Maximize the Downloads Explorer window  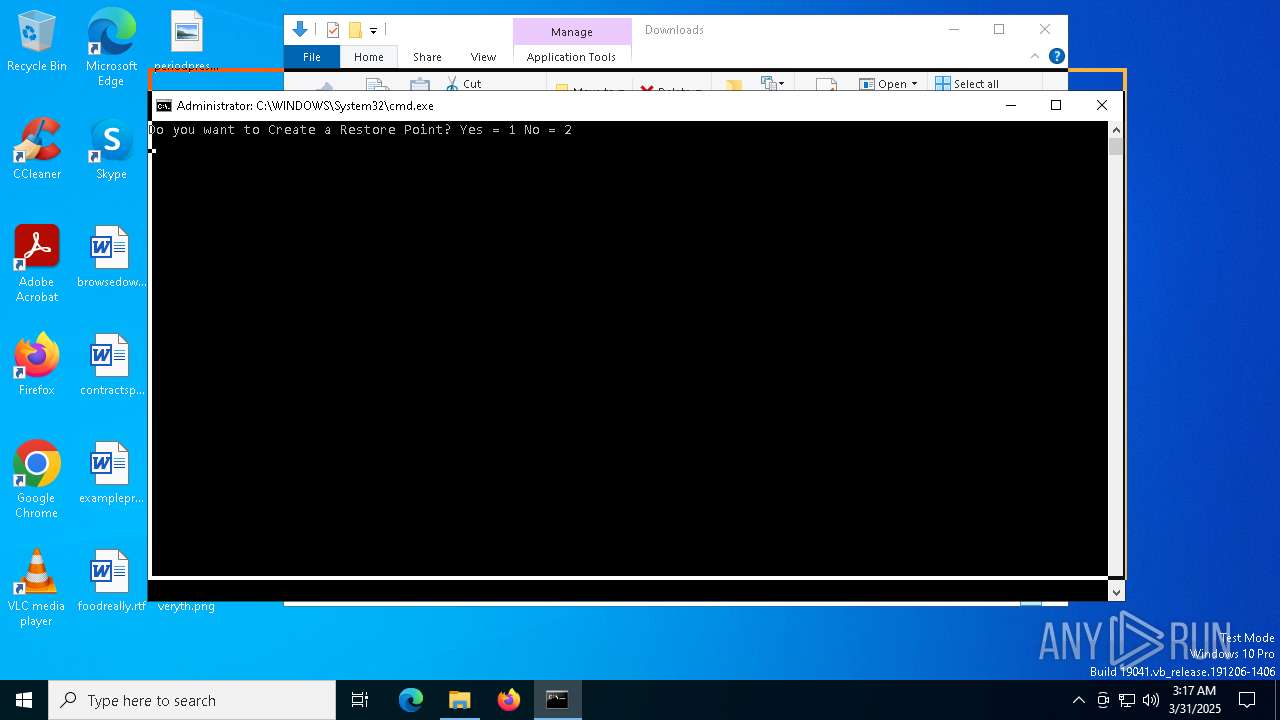(x=999, y=30)
